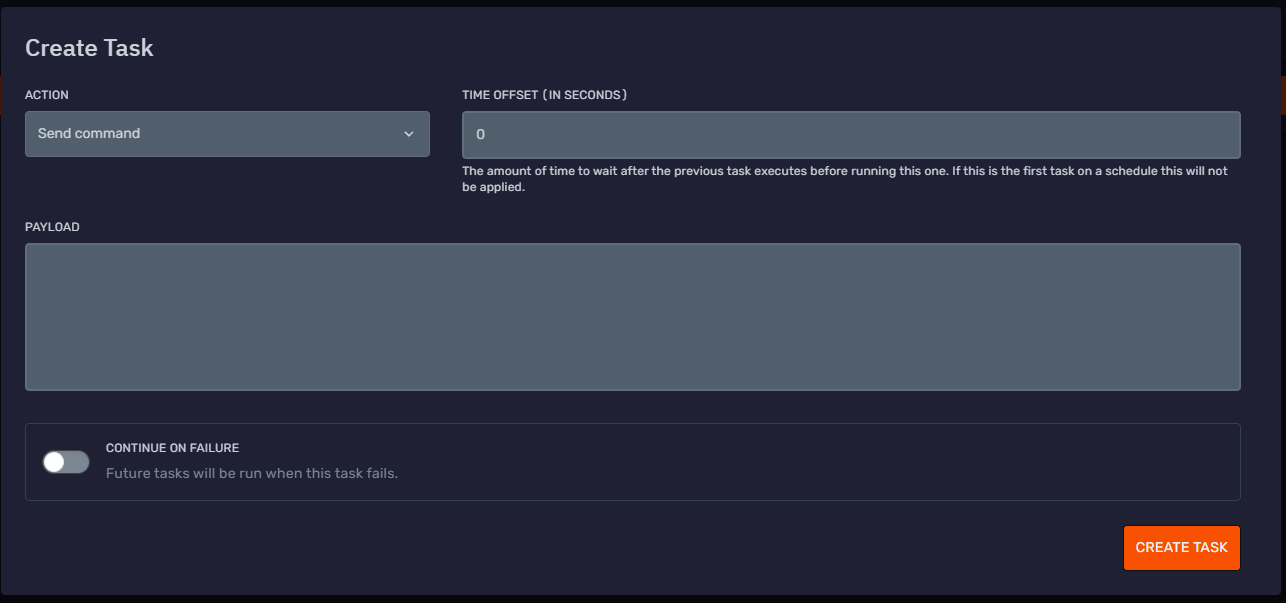Click the "ACTION" field label
Image resolution: width=1286 pixels, height=603 pixels.
[47, 95]
